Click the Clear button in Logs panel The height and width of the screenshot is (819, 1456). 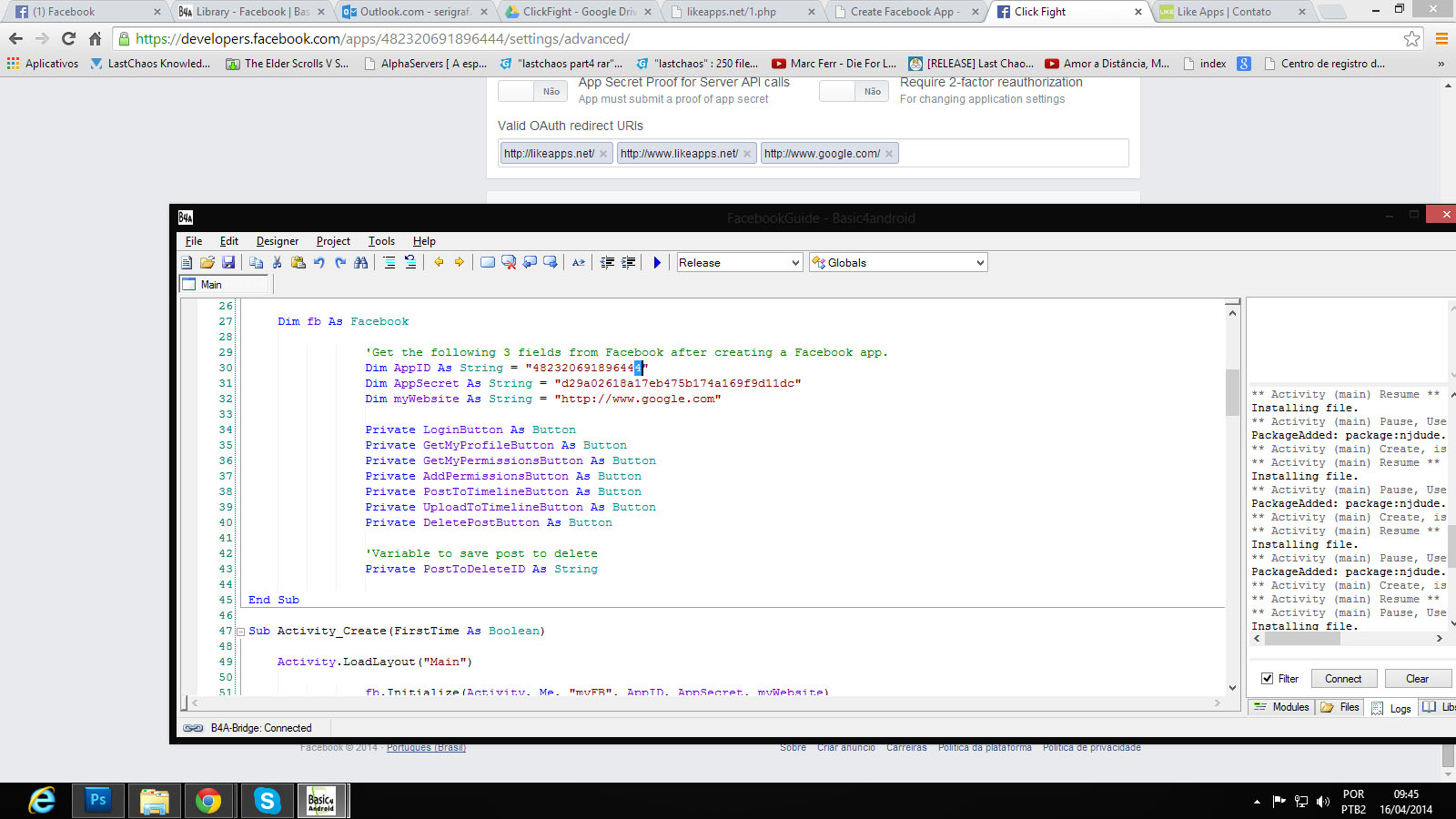(1418, 679)
